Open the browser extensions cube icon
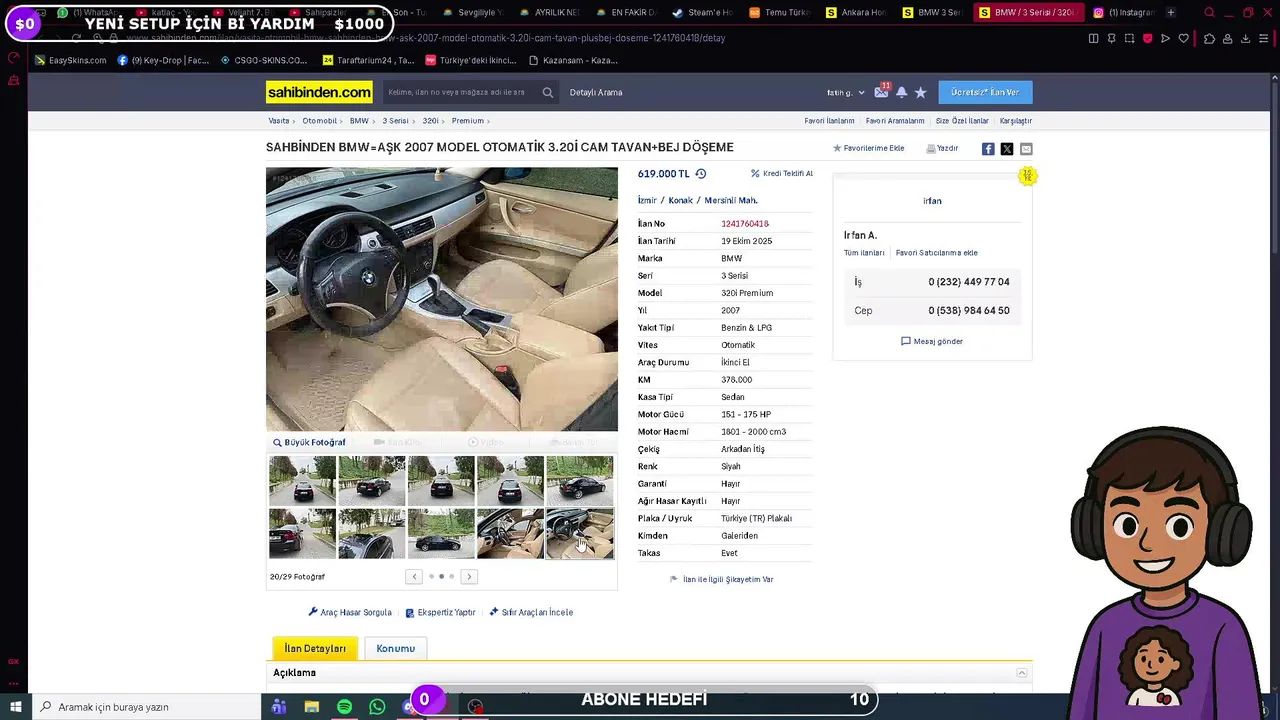This screenshot has height=720, width=1280. (1209, 38)
